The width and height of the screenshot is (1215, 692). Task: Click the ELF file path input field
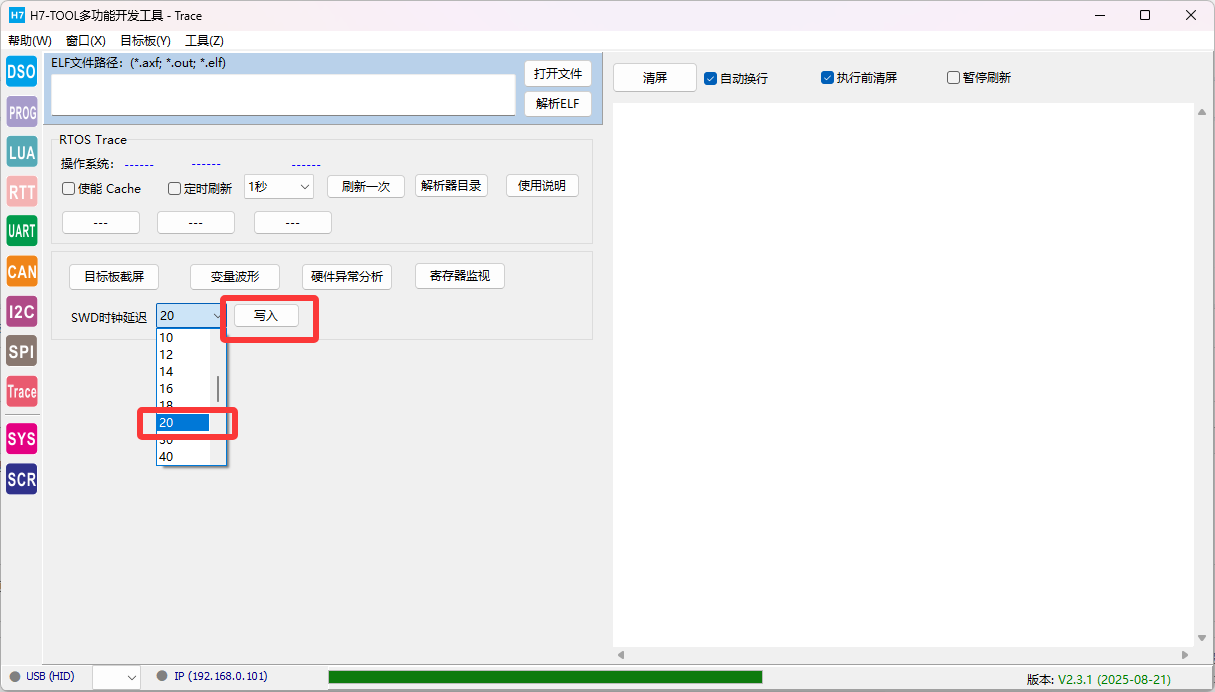tap(283, 95)
